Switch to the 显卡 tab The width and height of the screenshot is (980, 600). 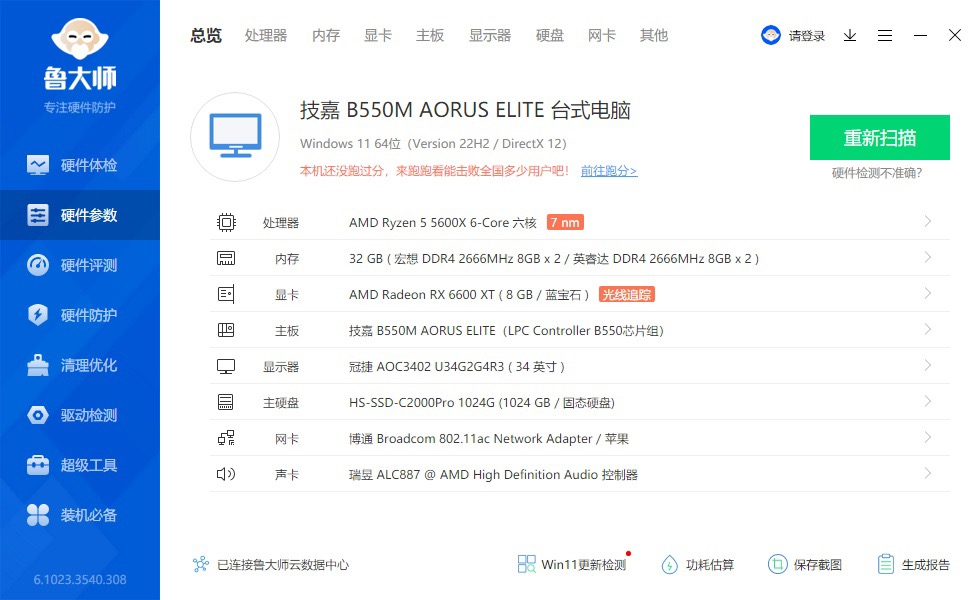click(378, 36)
